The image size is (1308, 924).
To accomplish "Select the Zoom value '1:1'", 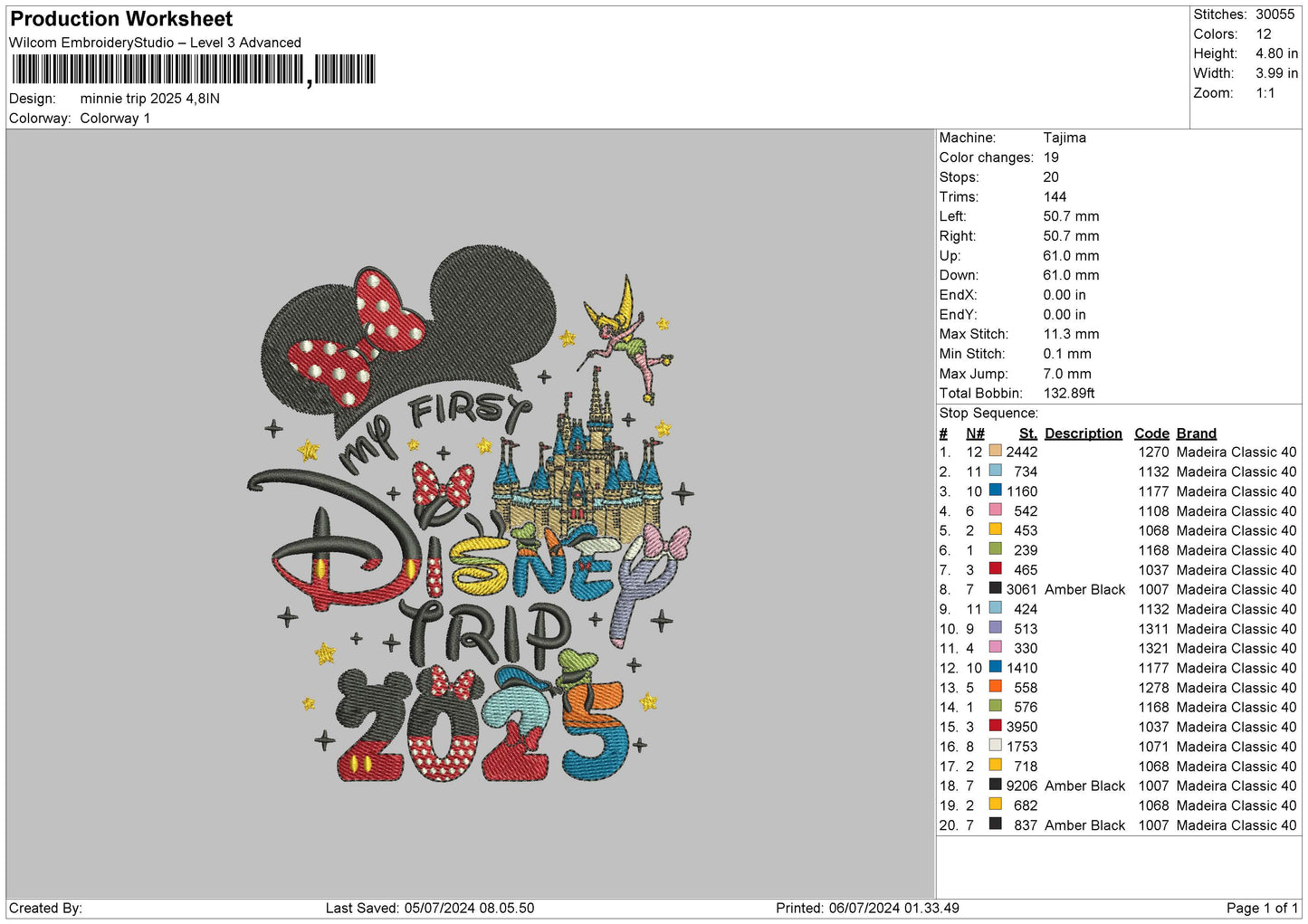I will [x=1265, y=93].
